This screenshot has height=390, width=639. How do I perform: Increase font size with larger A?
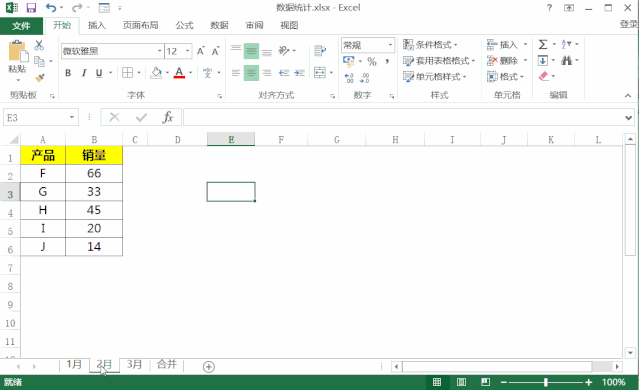tap(201, 51)
